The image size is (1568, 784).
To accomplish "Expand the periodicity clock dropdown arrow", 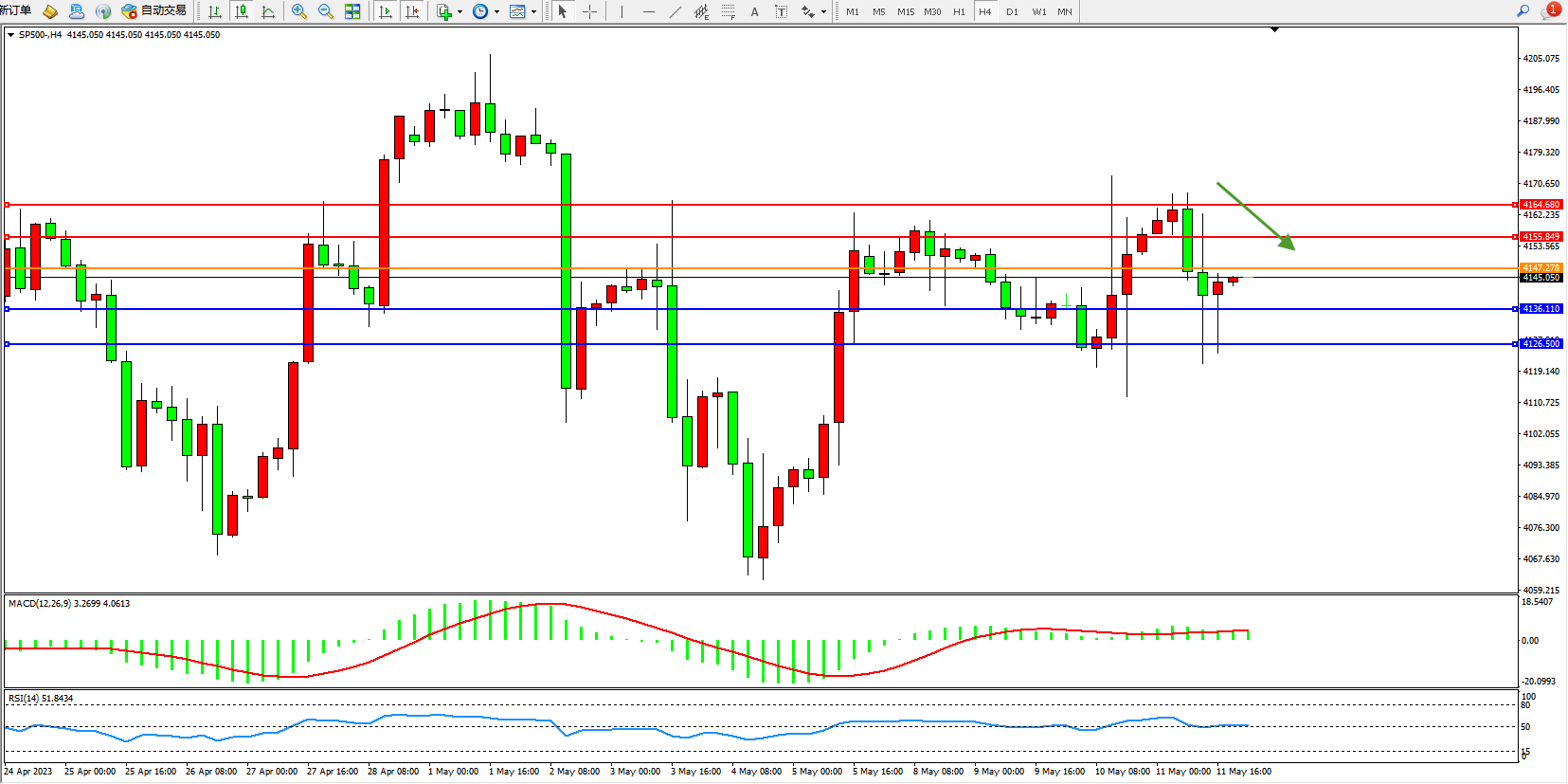I will [x=496, y=12].
